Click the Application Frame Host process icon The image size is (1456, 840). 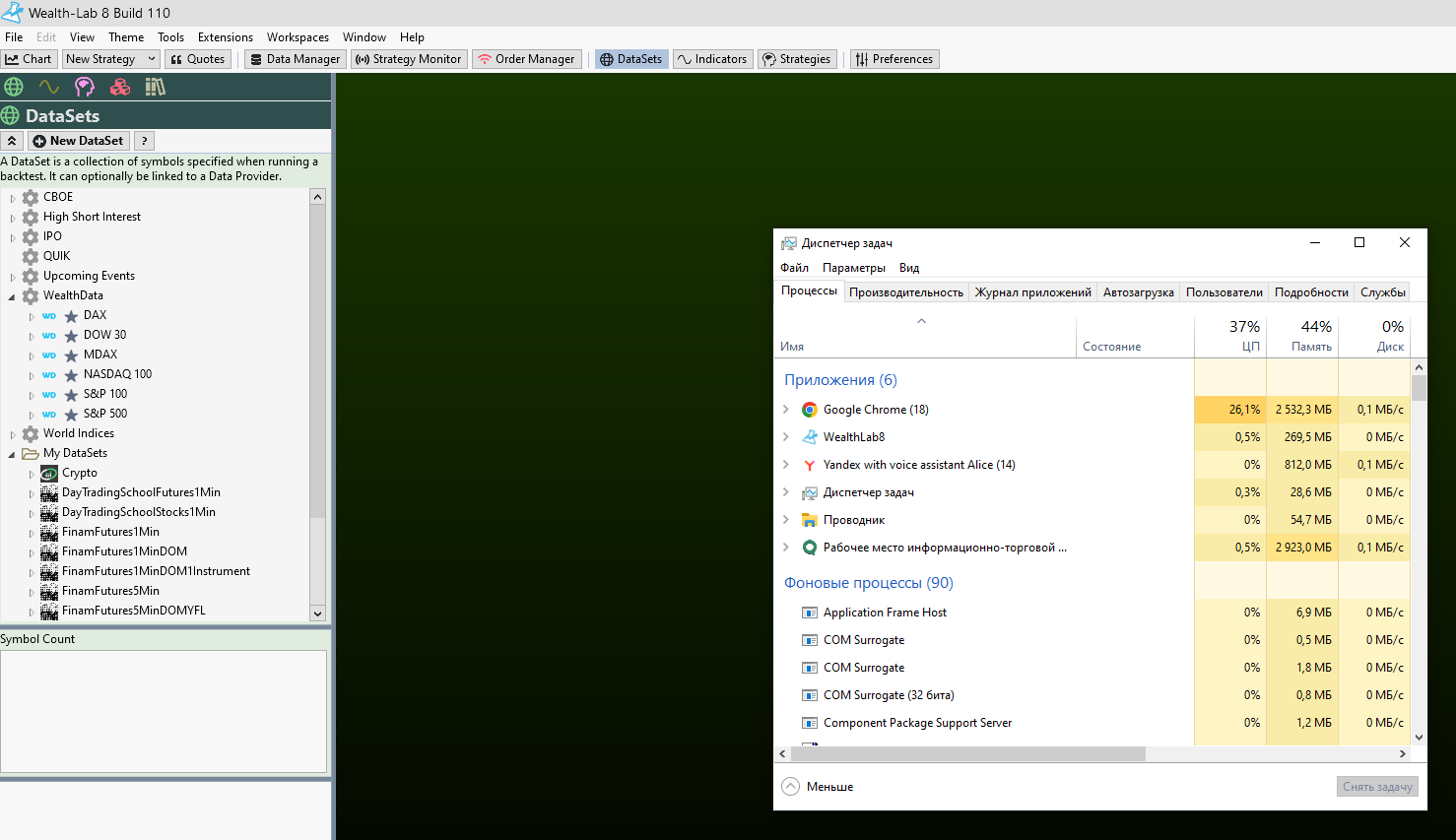click(x=809, y=613)
